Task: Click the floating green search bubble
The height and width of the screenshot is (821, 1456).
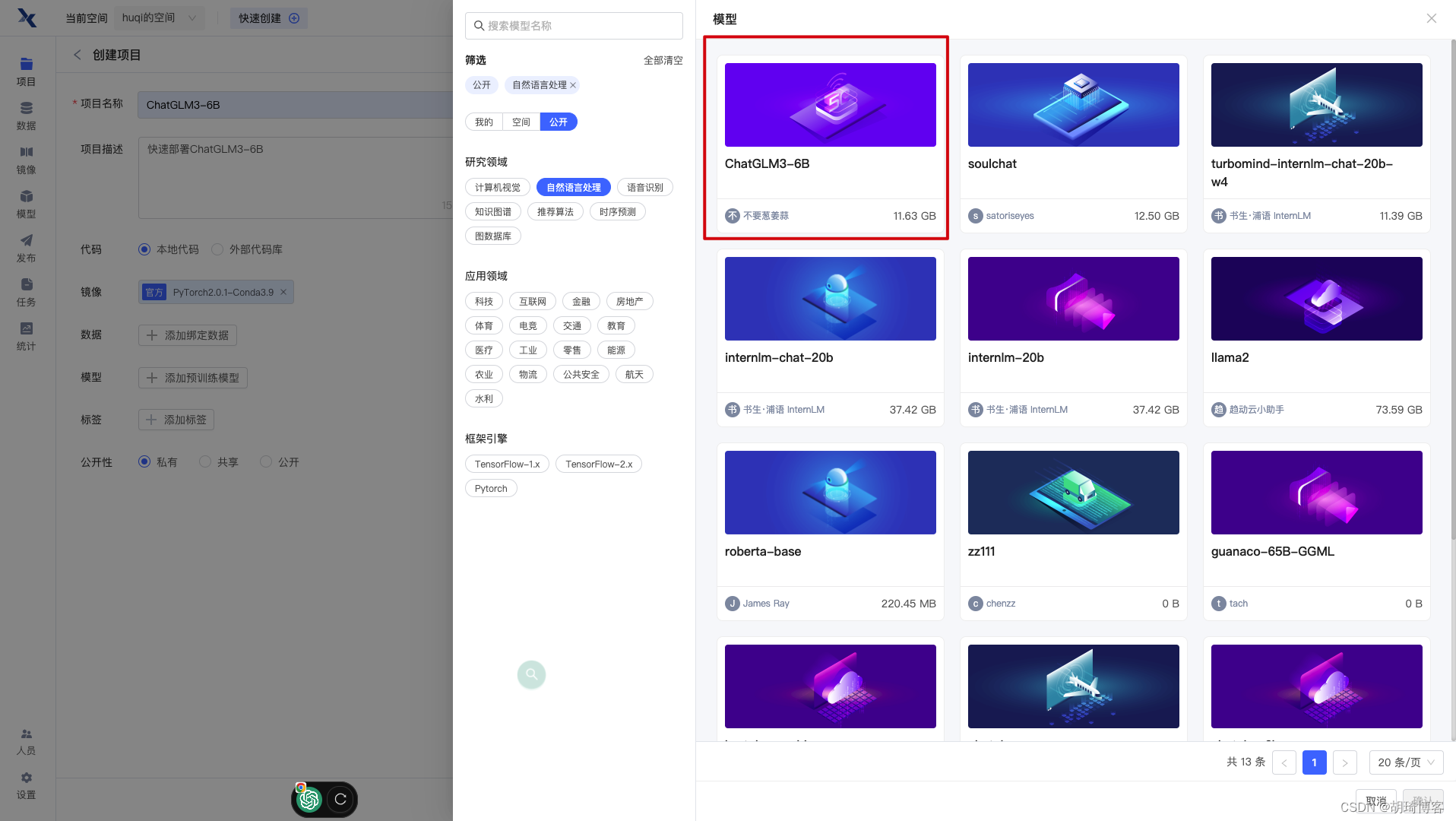Action: 531,674
